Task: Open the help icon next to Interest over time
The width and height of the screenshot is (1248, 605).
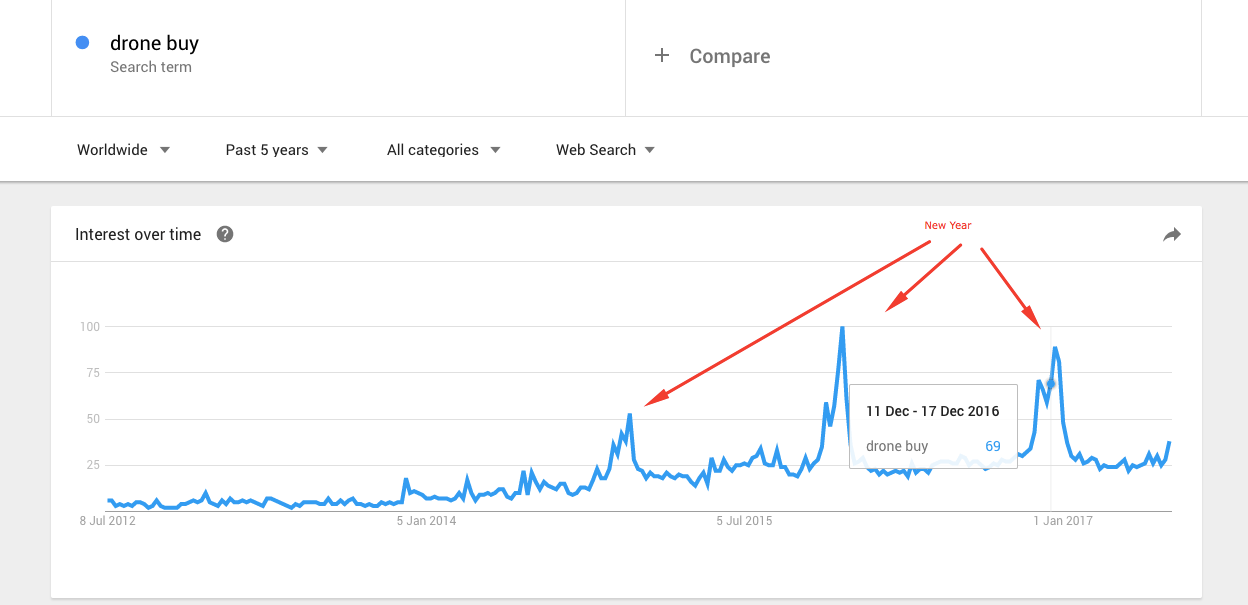Action: click(x=225, y=235)
